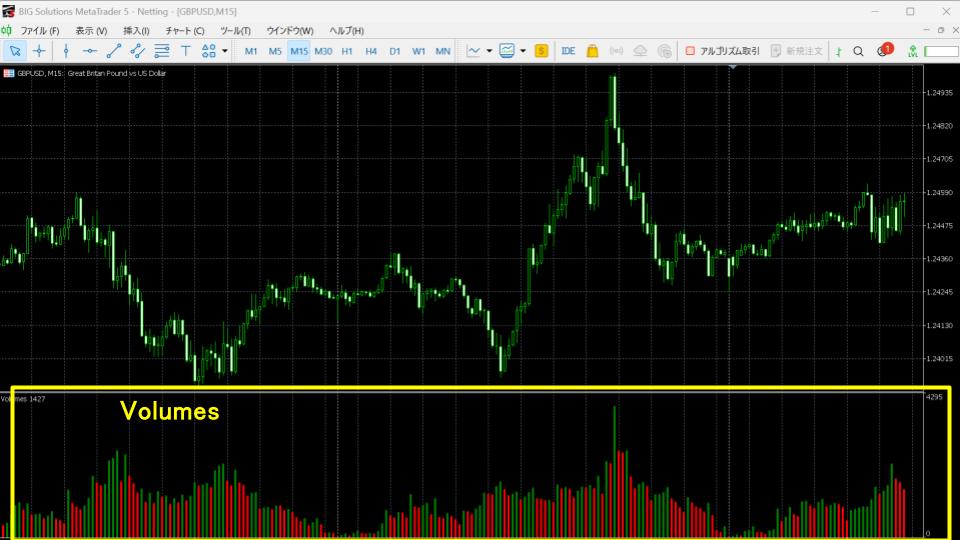Open the ウインドウ (W) menu
The image size is (960, 540).
[290, 31]
